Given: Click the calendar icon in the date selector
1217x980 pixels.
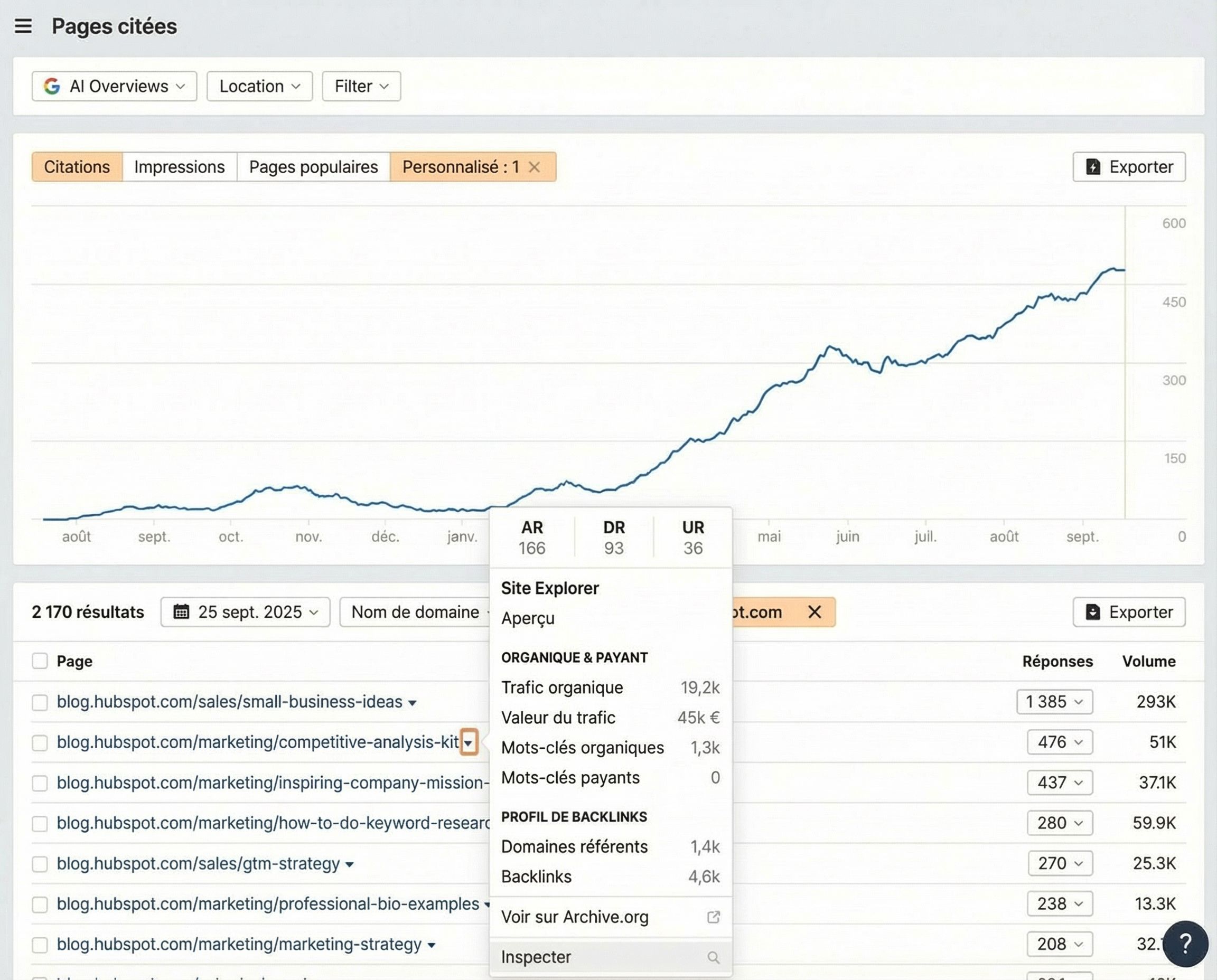Looking at the screenshot, I should pos(182,612).
